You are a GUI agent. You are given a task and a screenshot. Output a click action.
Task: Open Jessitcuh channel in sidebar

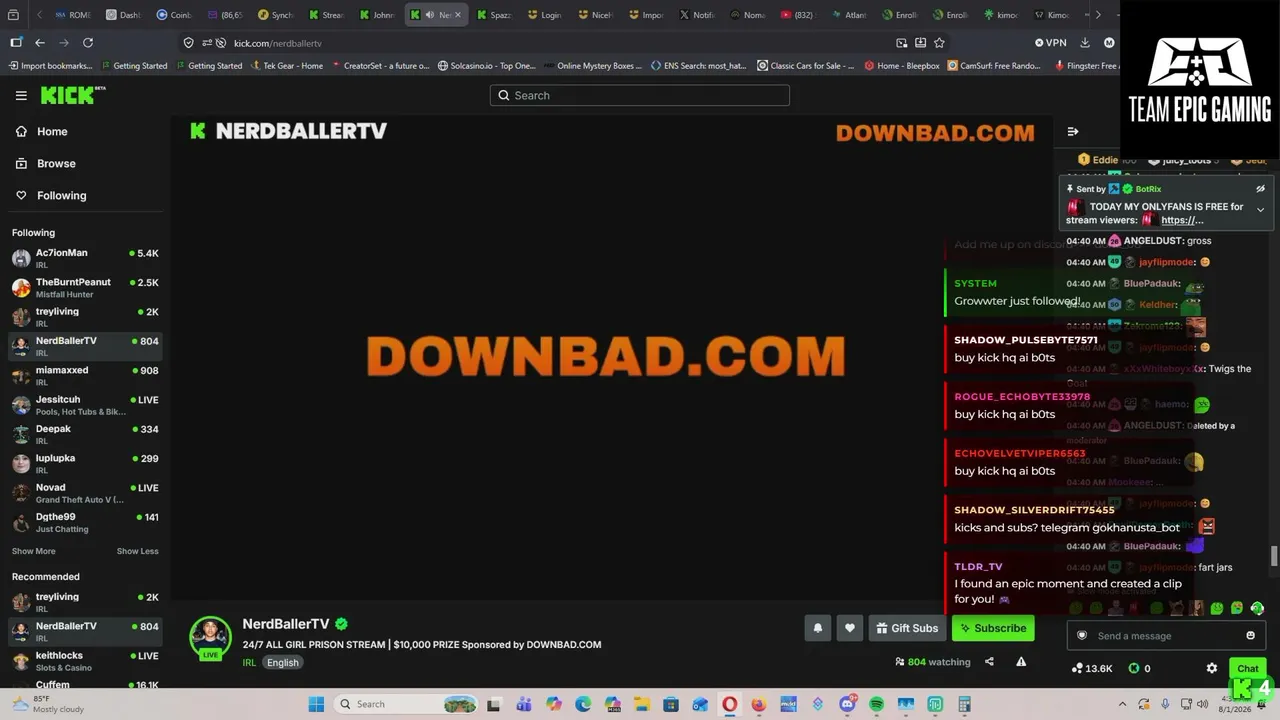tap(85, 405)
